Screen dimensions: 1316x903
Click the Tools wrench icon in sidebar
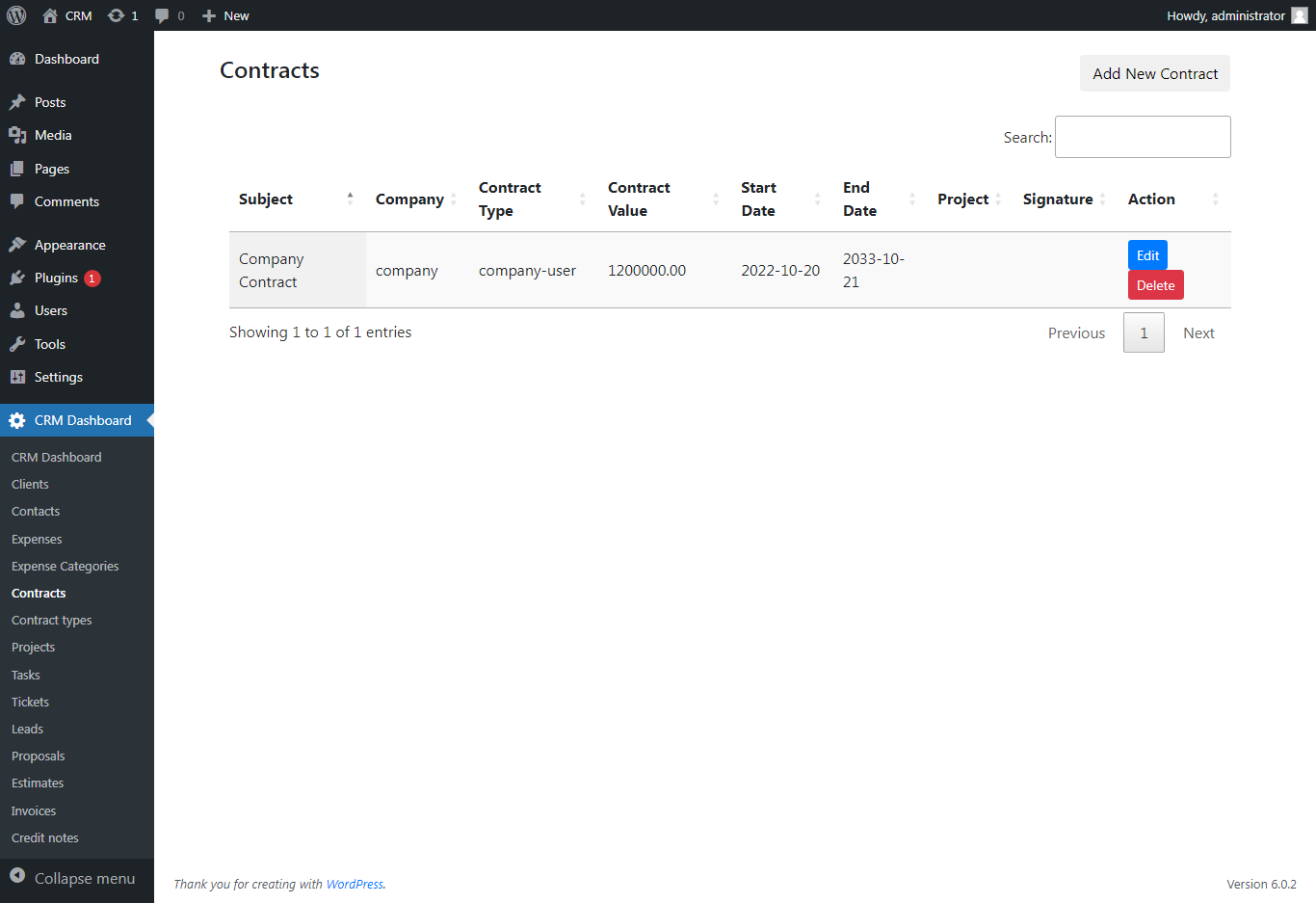[x=17, y=344]
